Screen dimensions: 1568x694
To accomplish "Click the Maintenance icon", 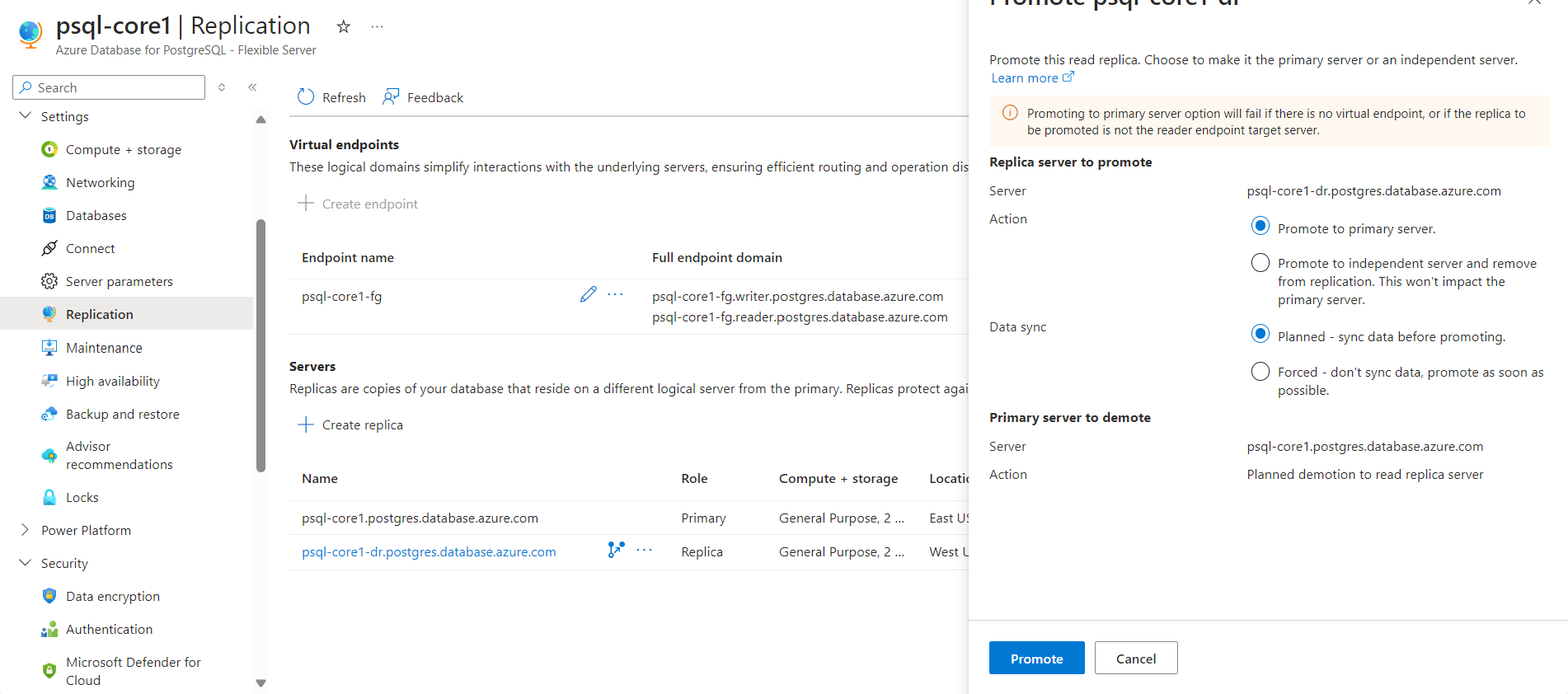I will coord(49,347).
